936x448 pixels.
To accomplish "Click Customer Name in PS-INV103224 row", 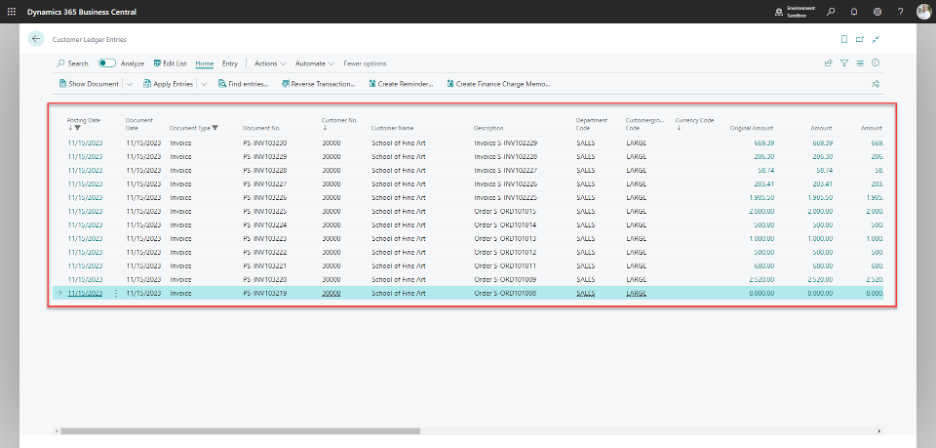I will 398,225.
